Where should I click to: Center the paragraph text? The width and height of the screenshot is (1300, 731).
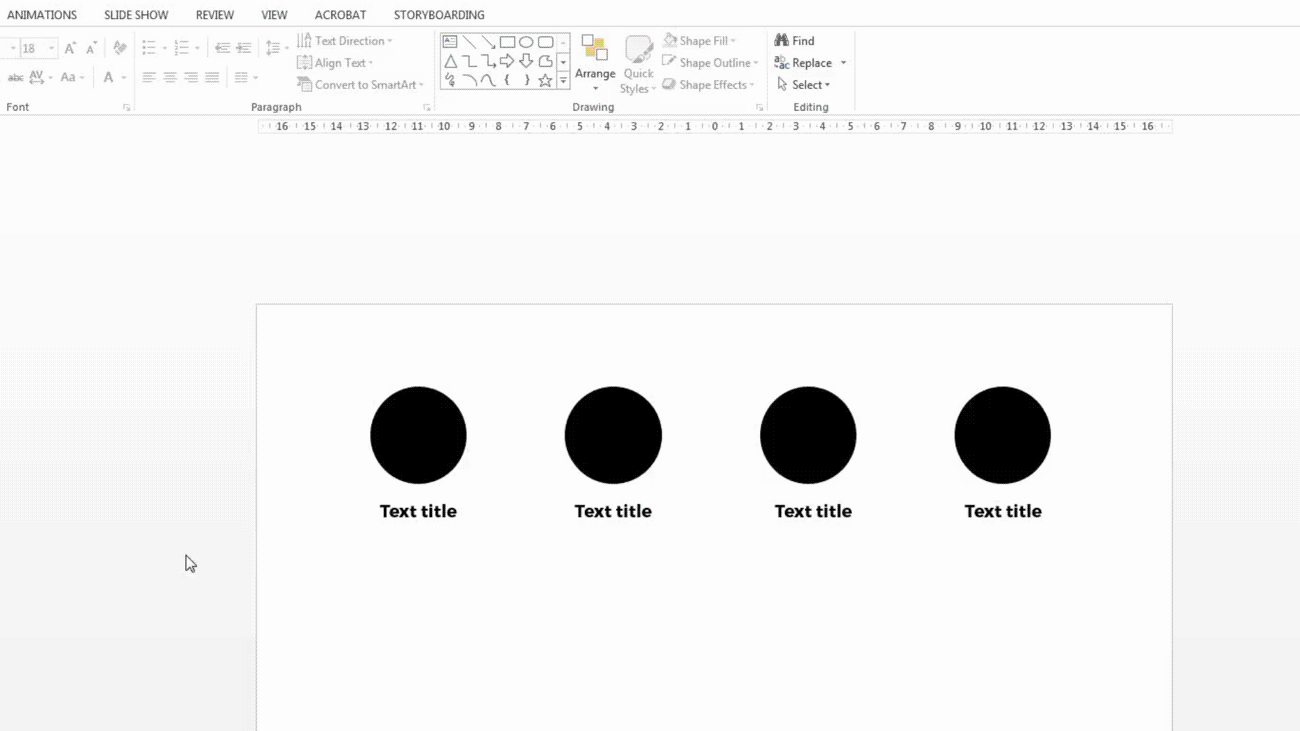pyautogui.click(x=170, y=77)
